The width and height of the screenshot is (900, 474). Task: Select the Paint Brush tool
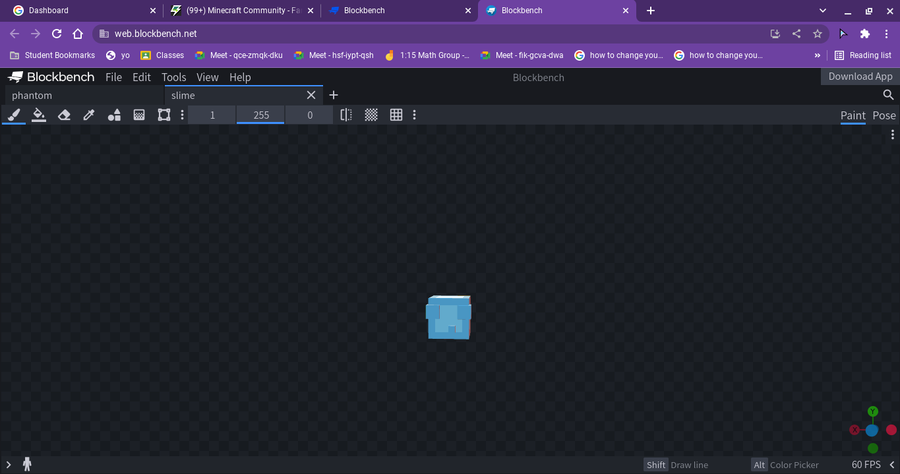click(14, 115)
